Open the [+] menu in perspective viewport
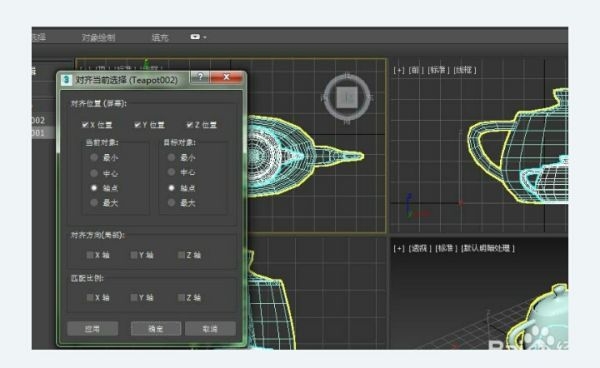Viewport: 600px width, 368px height. (399, 248)
